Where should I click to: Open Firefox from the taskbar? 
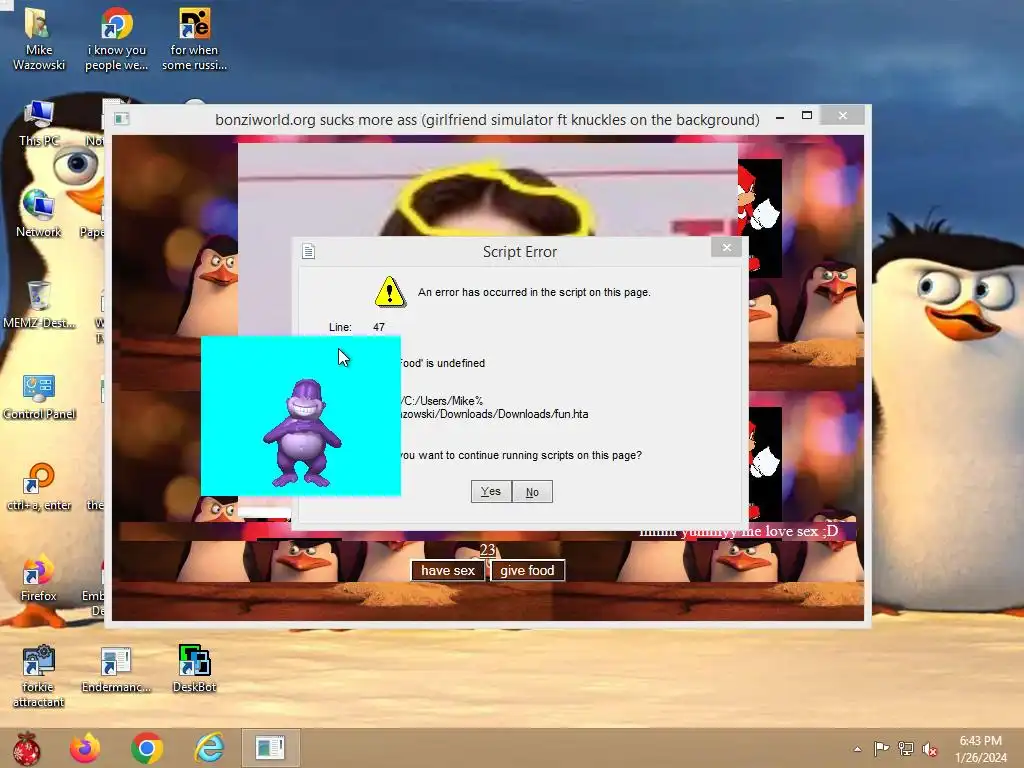(x=85, y=748)
